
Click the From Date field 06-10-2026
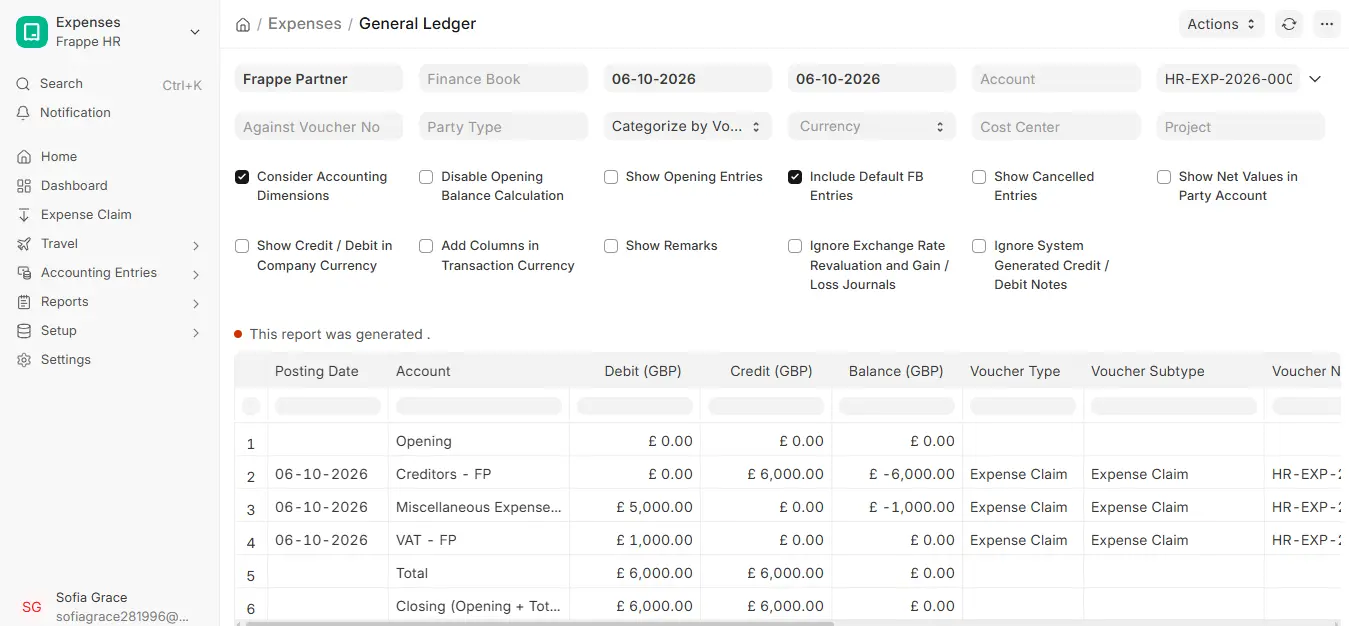687,79
